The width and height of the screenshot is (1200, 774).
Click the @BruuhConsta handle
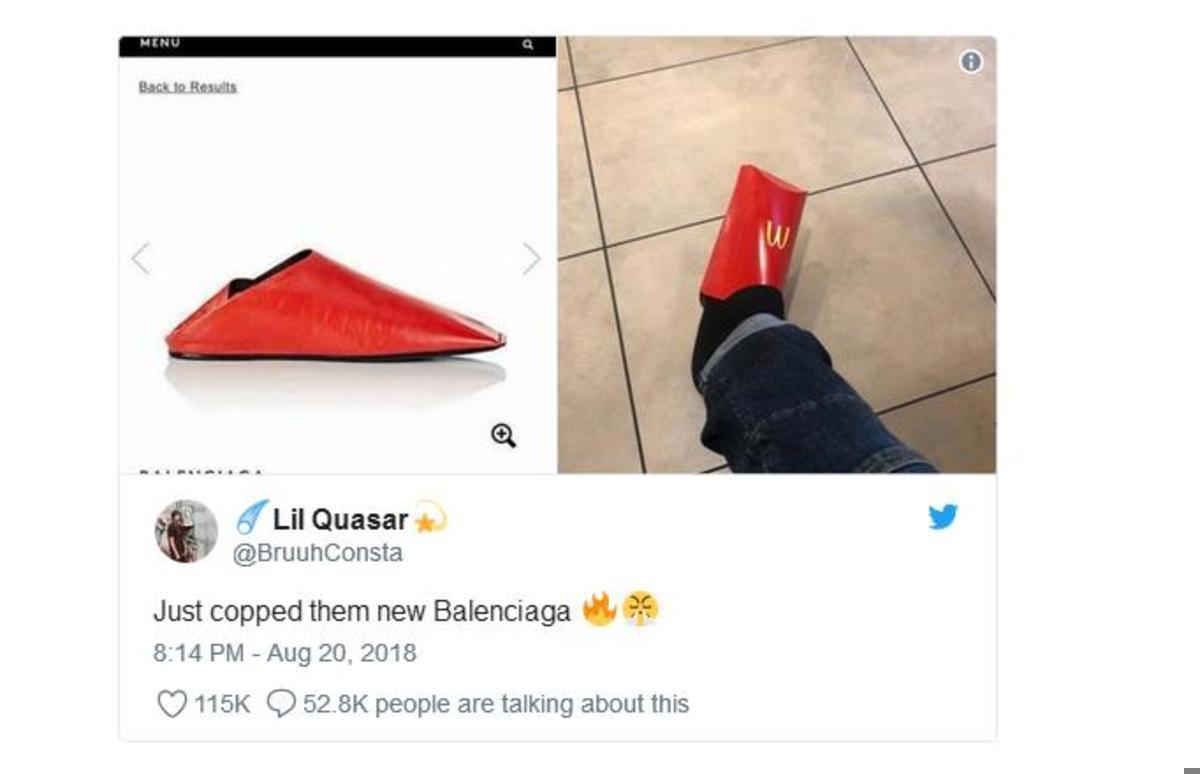pyautogui.click(x=317, y=553)
